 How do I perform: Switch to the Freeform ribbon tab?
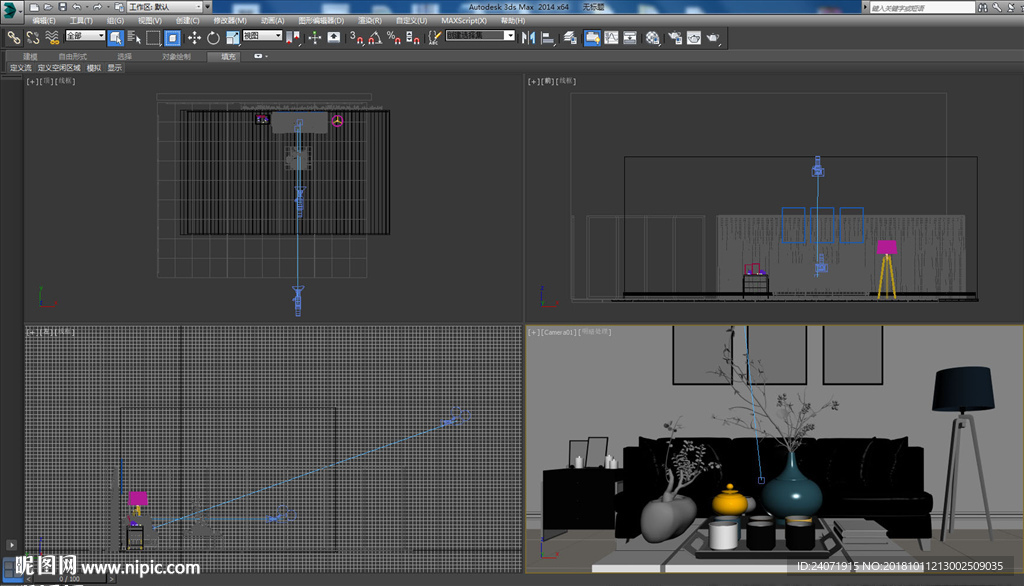coord(72,57)
